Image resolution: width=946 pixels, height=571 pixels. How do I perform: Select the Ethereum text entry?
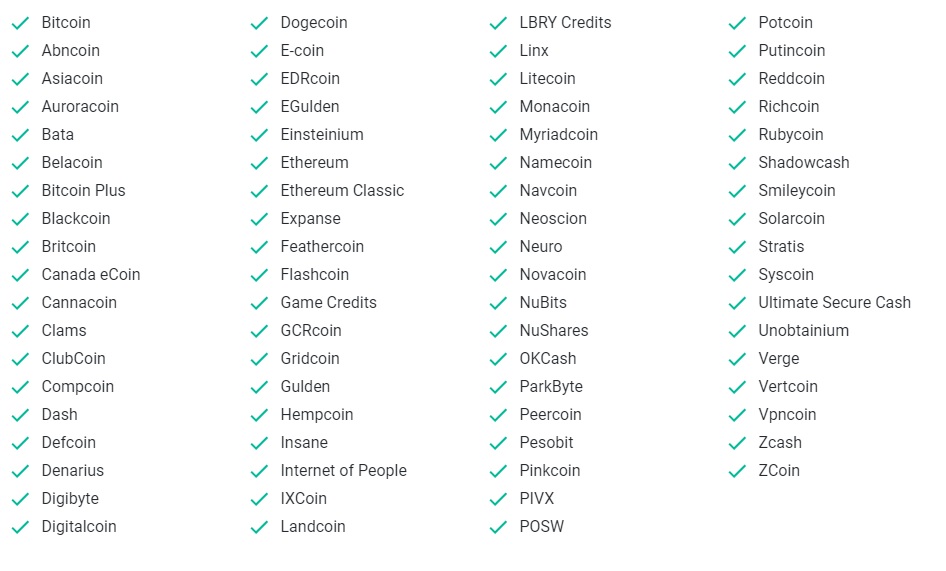pyautogui.click(x=314, y=162)
